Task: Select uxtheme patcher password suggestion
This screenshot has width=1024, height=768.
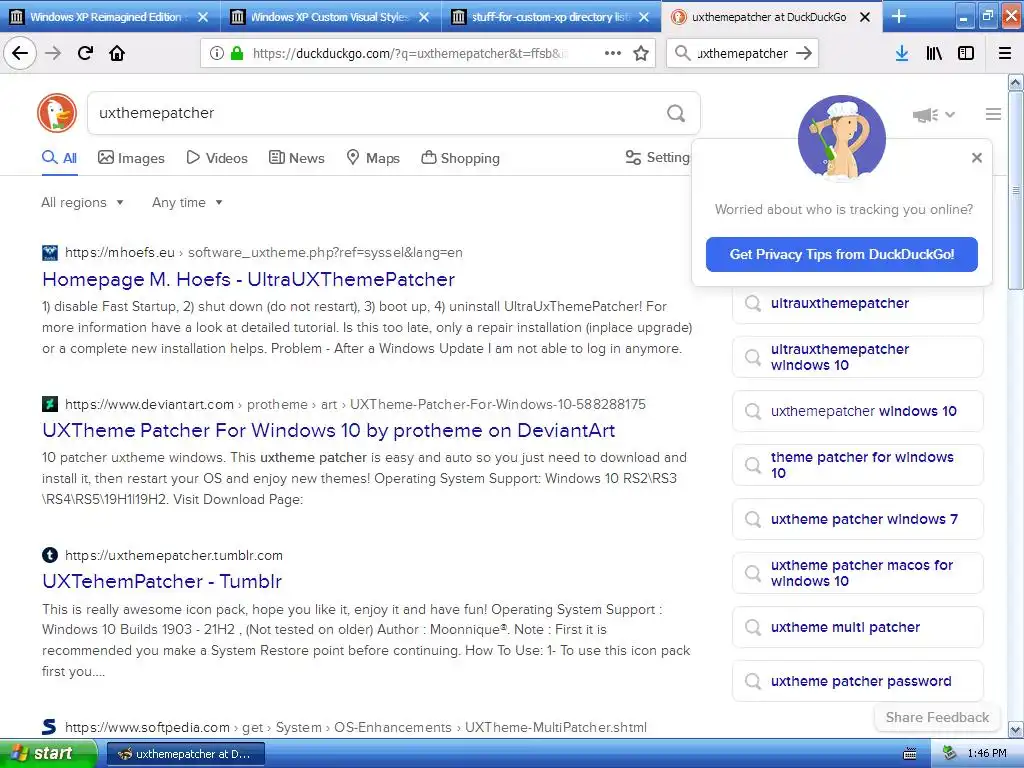Action: pos(857,681)
